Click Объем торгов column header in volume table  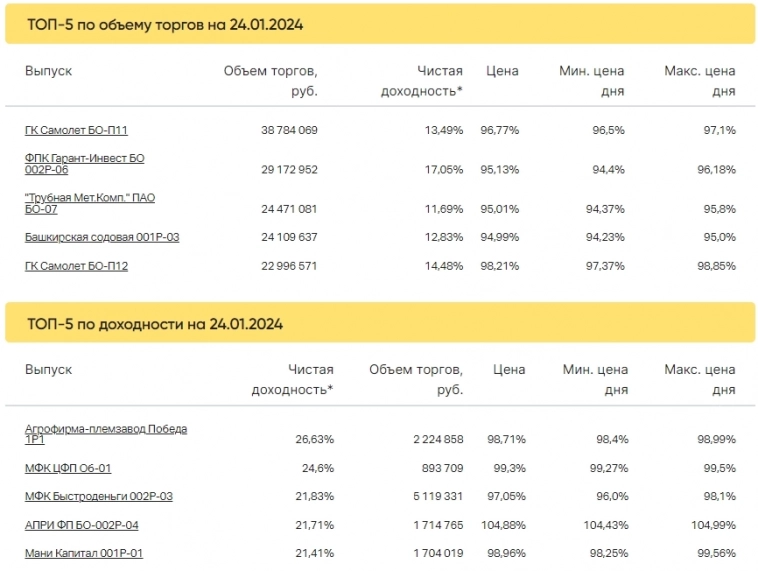[270, 81]
